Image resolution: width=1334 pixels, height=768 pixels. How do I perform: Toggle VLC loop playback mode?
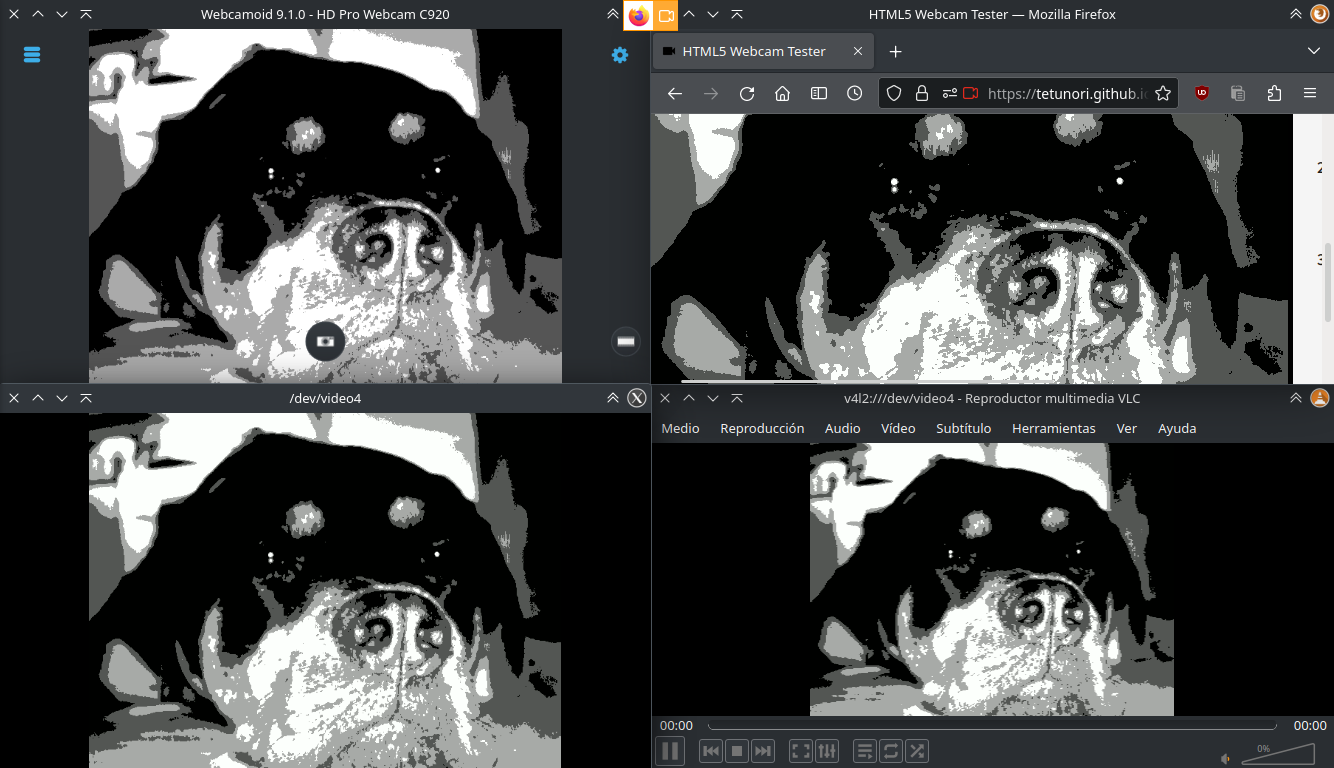pyautogui.click(x=891, y=750)
